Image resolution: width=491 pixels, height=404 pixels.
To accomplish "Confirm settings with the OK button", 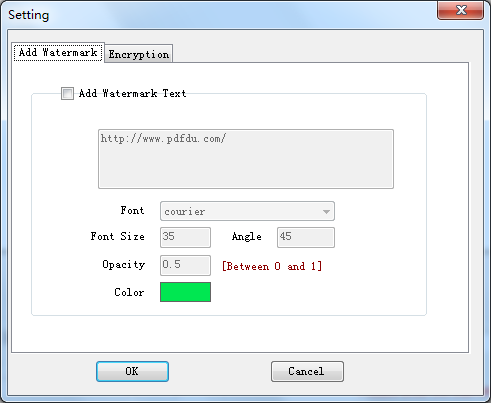I will click(132, 371).
